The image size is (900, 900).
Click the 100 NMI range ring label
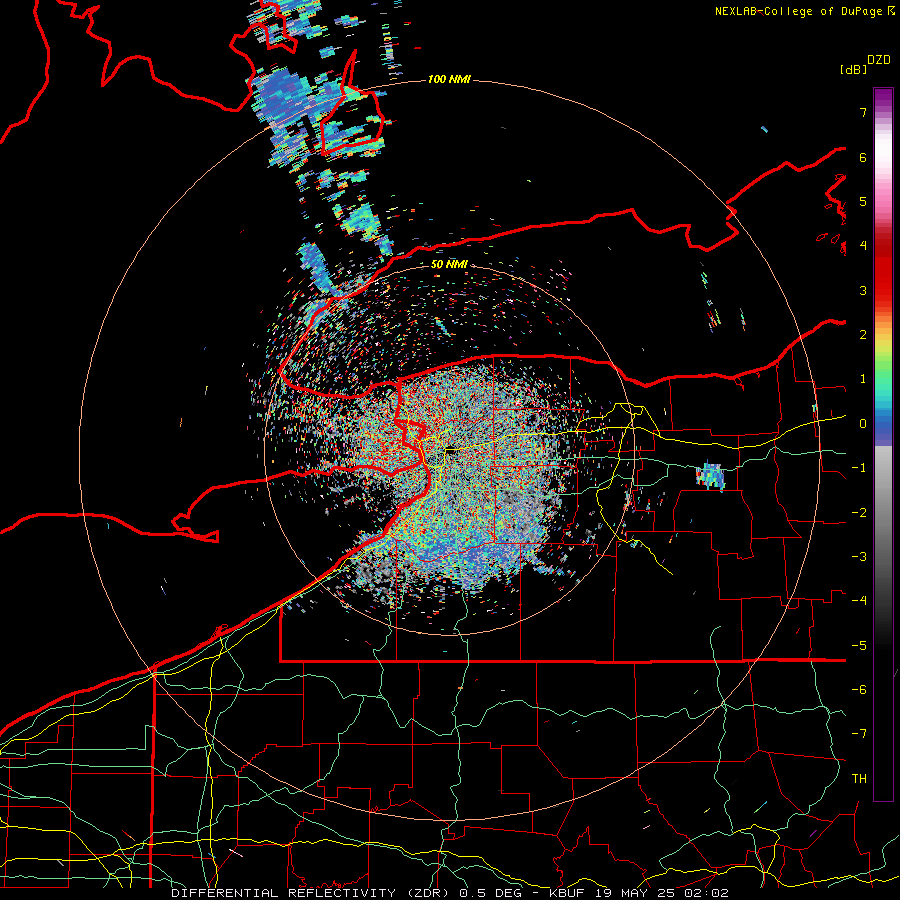point(449,79)
